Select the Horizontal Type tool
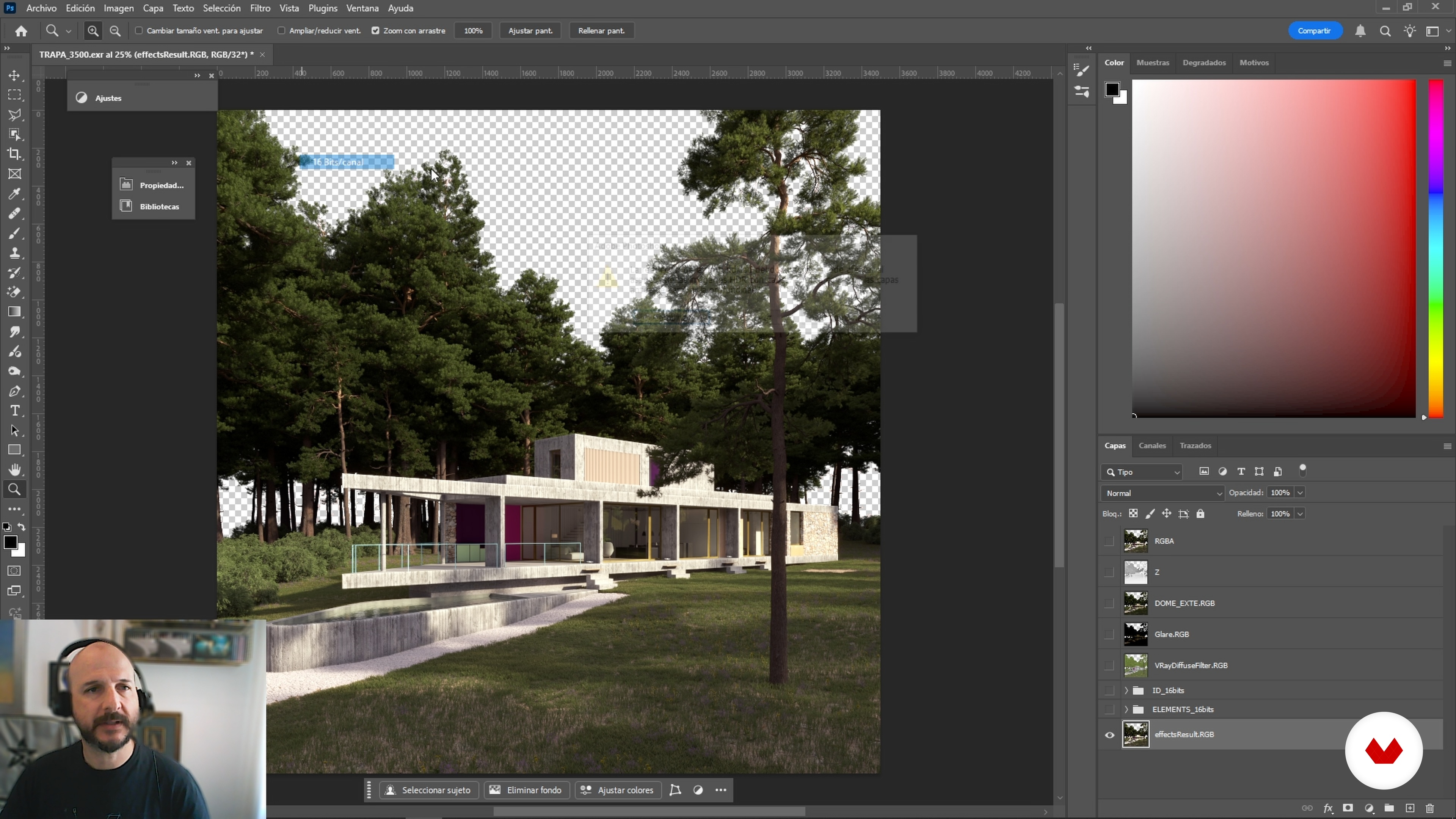This screenshot has height=819, width=1456. click(14, 411)
